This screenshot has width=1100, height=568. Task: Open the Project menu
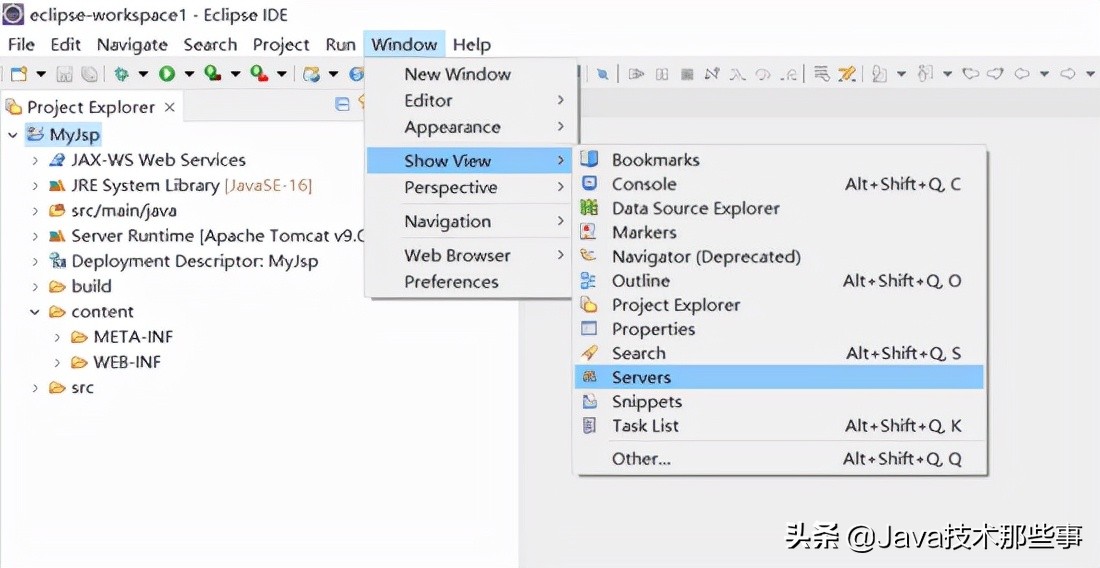[x=281, y=44]
